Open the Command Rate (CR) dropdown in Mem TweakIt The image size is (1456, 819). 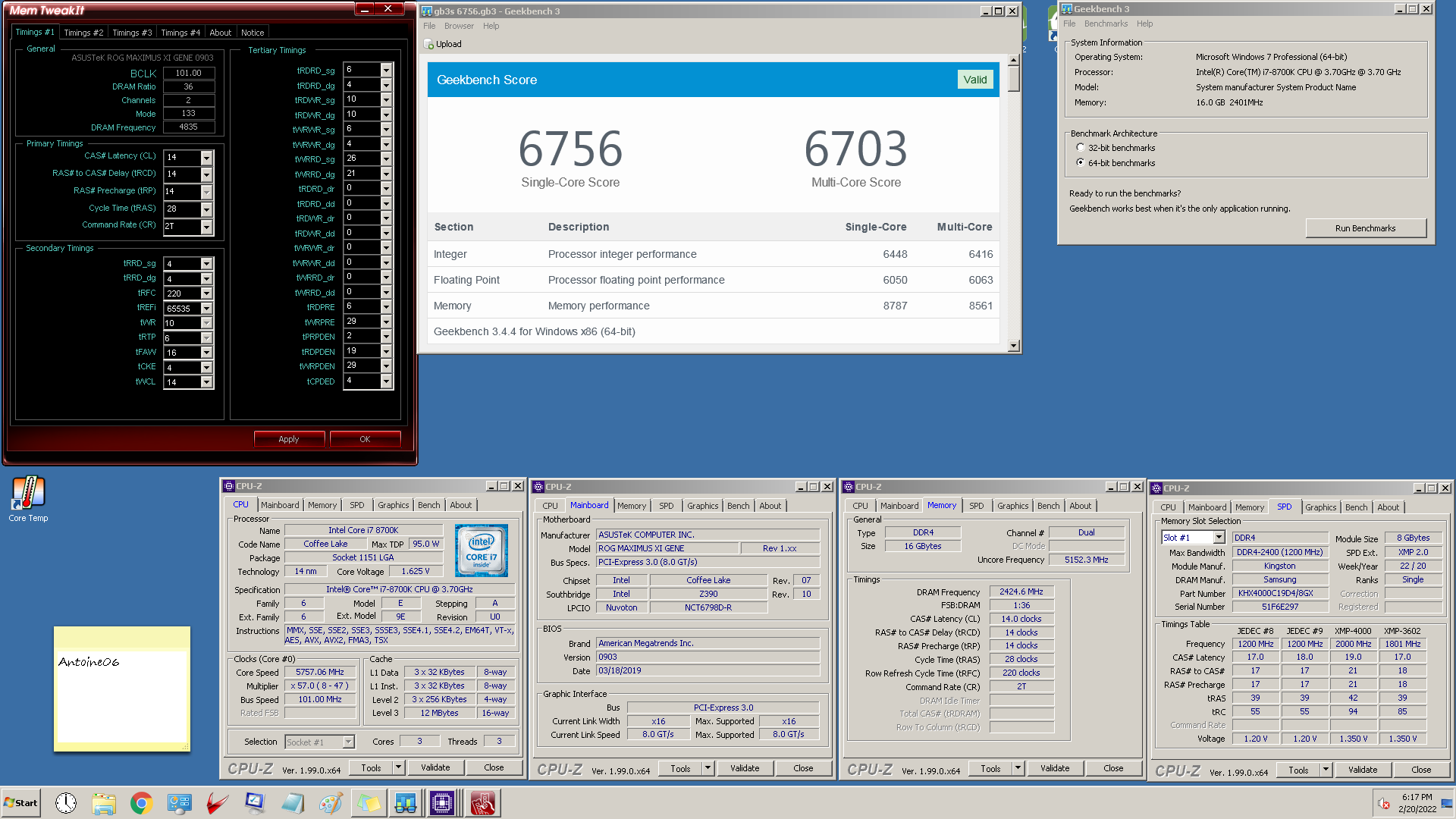(206, 227)
